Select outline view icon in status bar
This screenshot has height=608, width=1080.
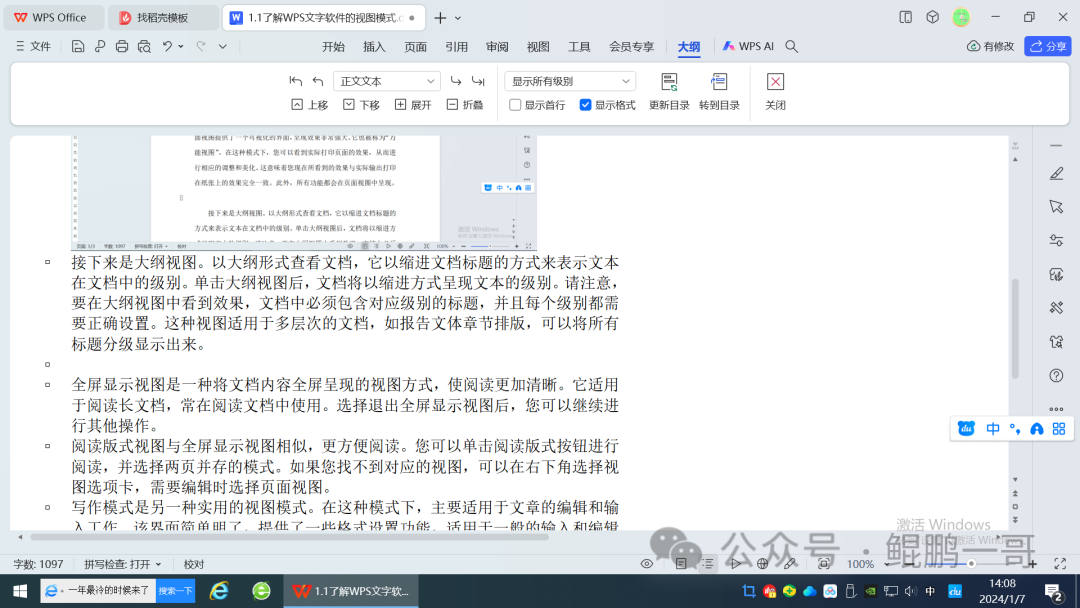(708, 564)
